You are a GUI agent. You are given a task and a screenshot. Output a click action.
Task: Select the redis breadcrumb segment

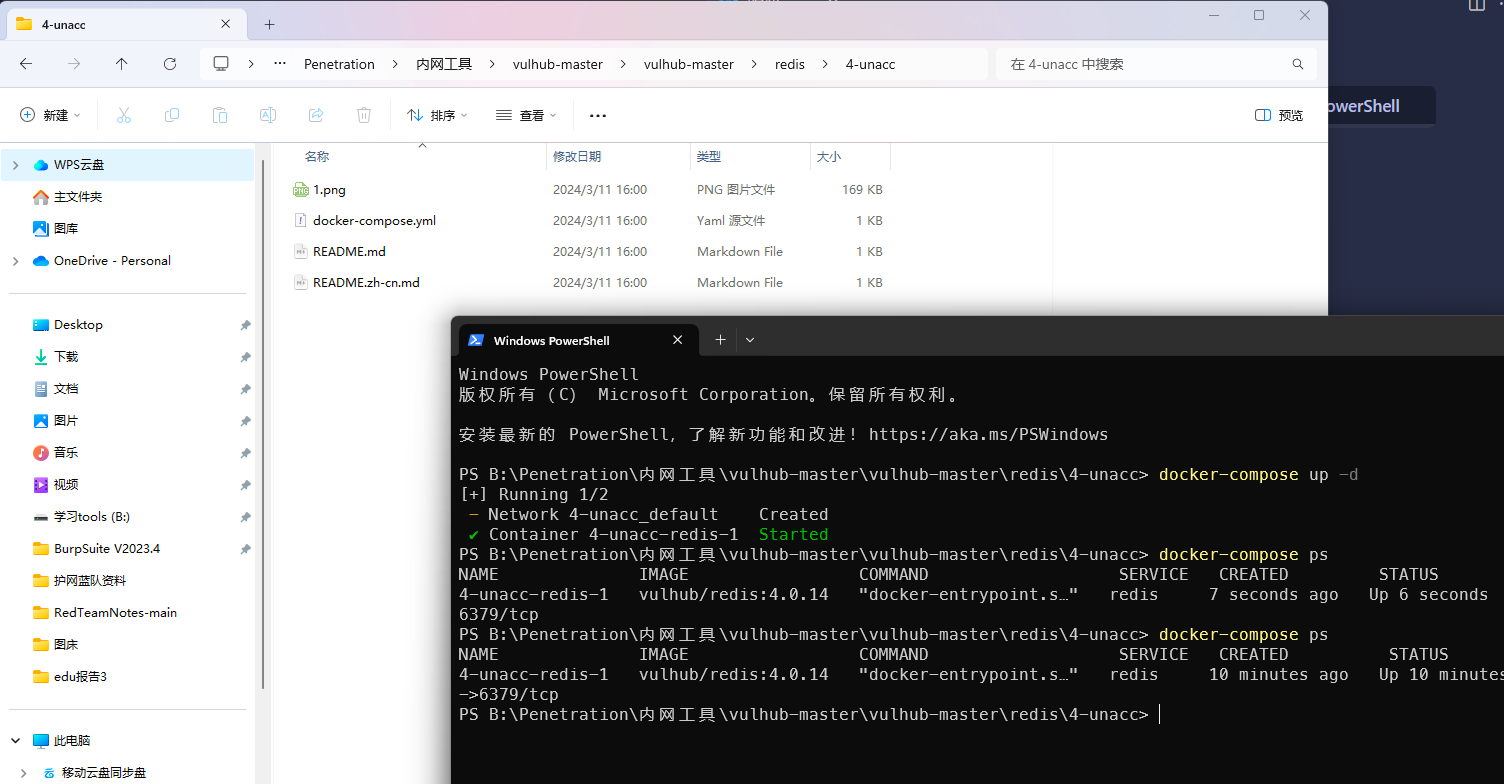point(789,64)
